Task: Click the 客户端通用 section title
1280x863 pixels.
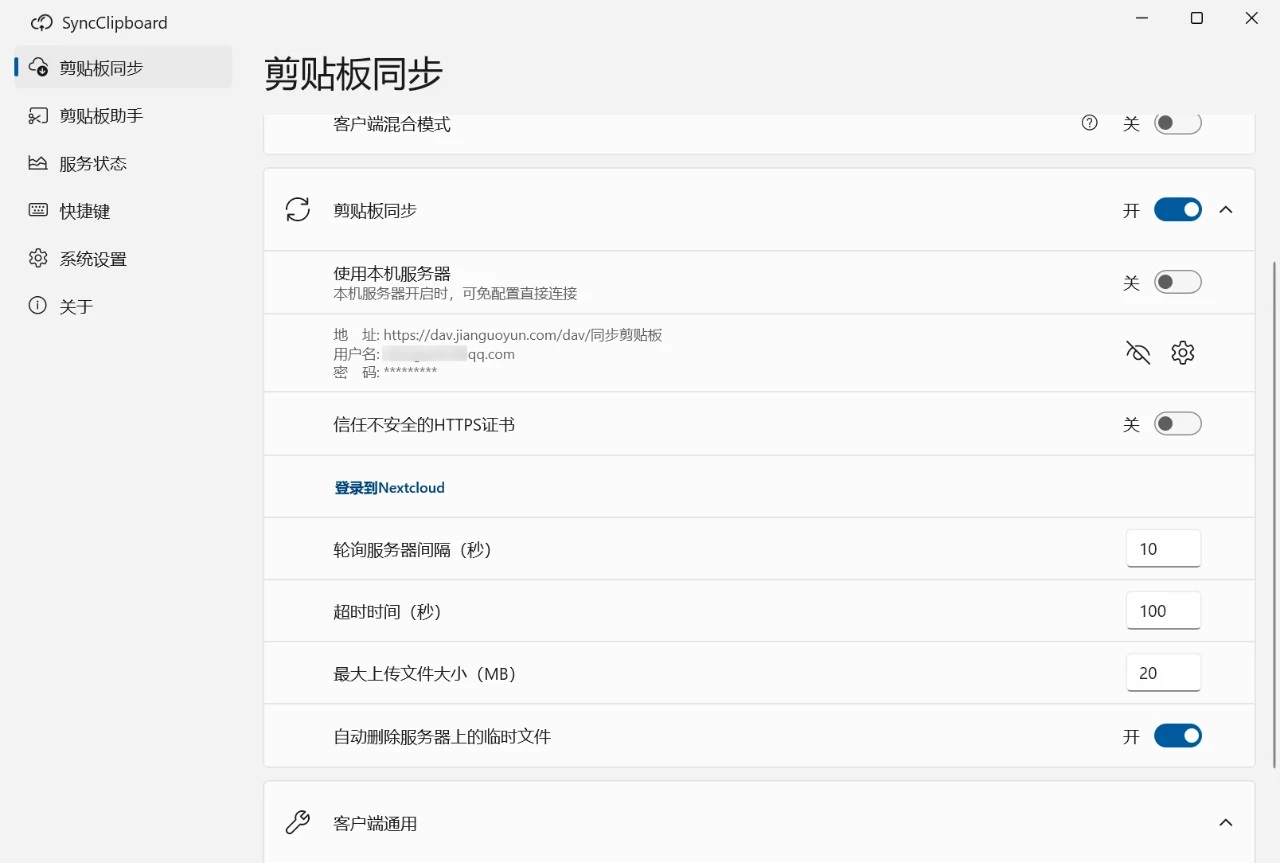Action: click(x=375, y=824)
